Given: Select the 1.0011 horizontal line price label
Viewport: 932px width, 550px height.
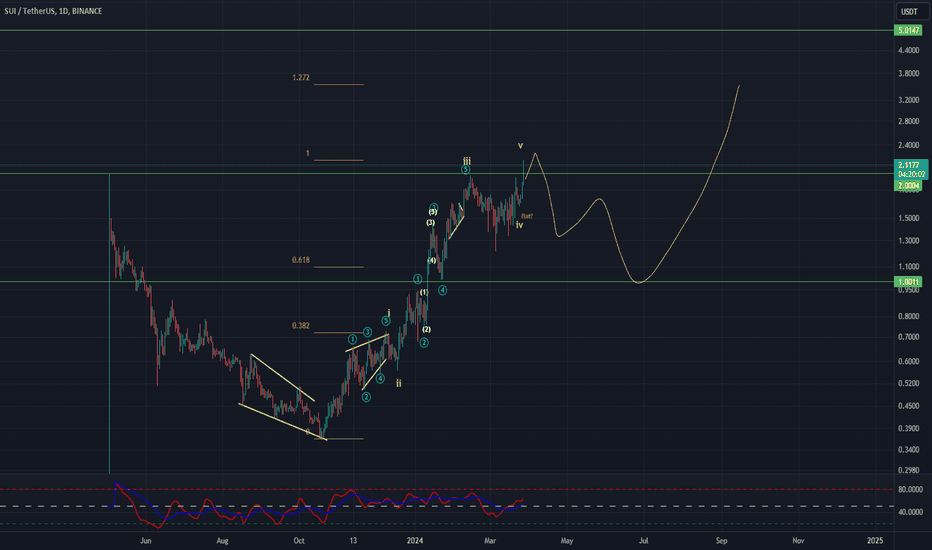Looking at the screenshot, I should 908,282.
